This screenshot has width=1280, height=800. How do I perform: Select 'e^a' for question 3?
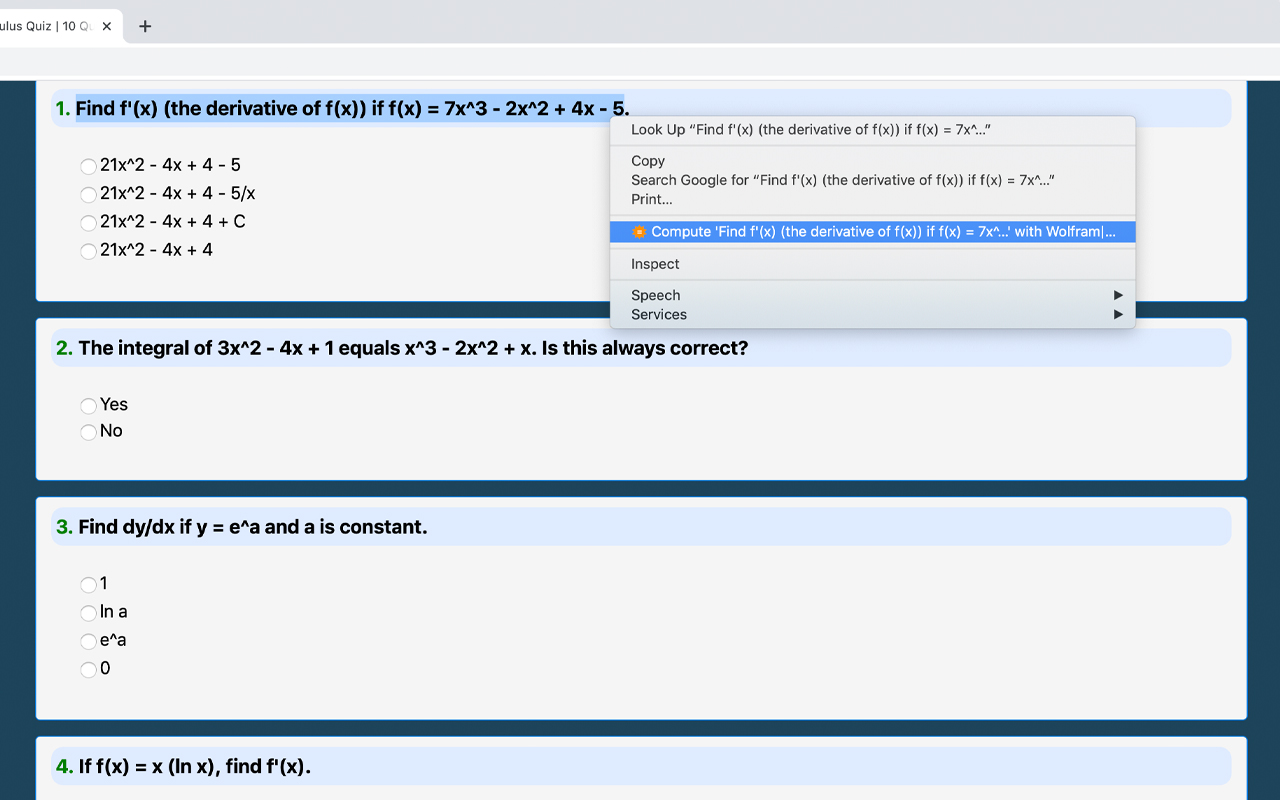[x=88, y=641]
